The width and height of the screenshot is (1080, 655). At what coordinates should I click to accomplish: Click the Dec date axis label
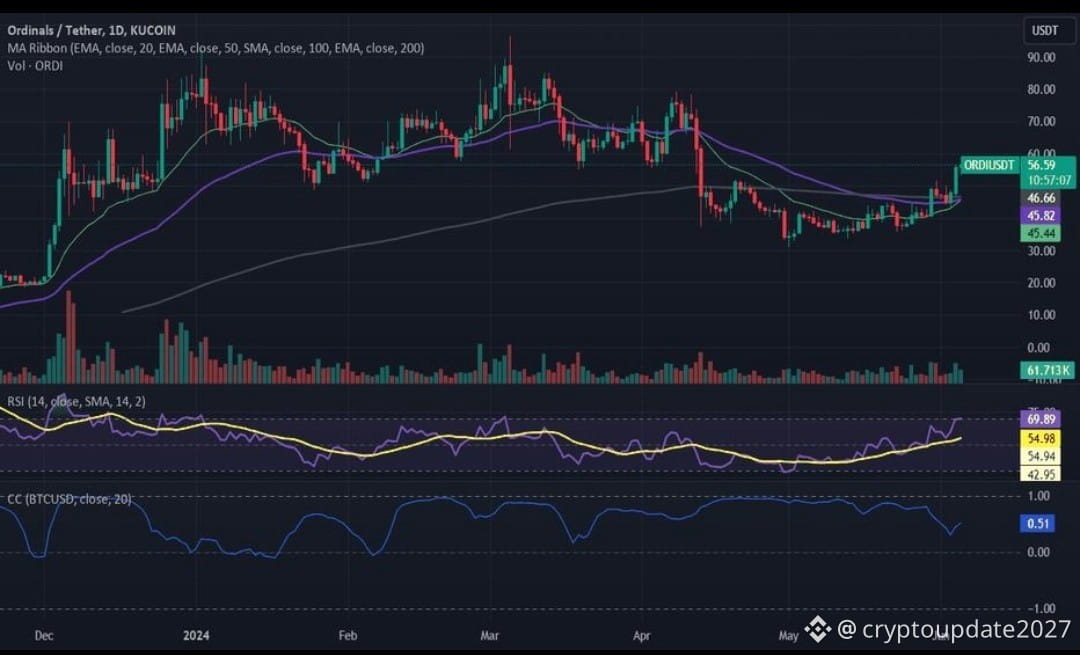(x=43, y=635)
